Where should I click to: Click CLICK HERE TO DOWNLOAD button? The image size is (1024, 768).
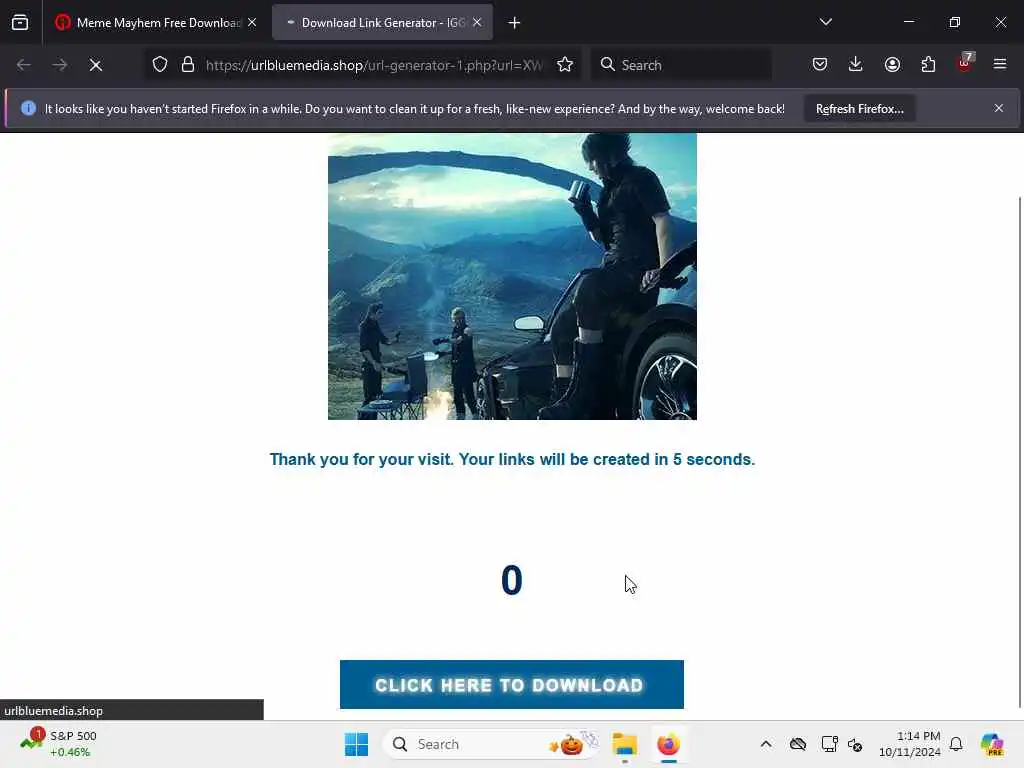(x=511, y=684)
